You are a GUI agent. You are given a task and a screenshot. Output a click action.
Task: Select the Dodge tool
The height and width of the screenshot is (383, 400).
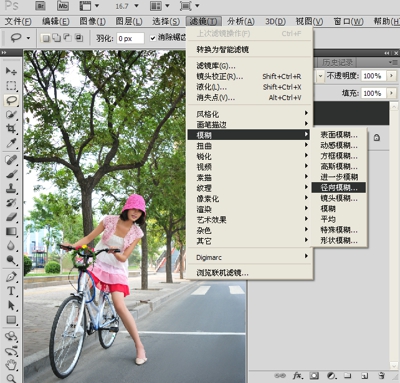[x=11, y=260]
